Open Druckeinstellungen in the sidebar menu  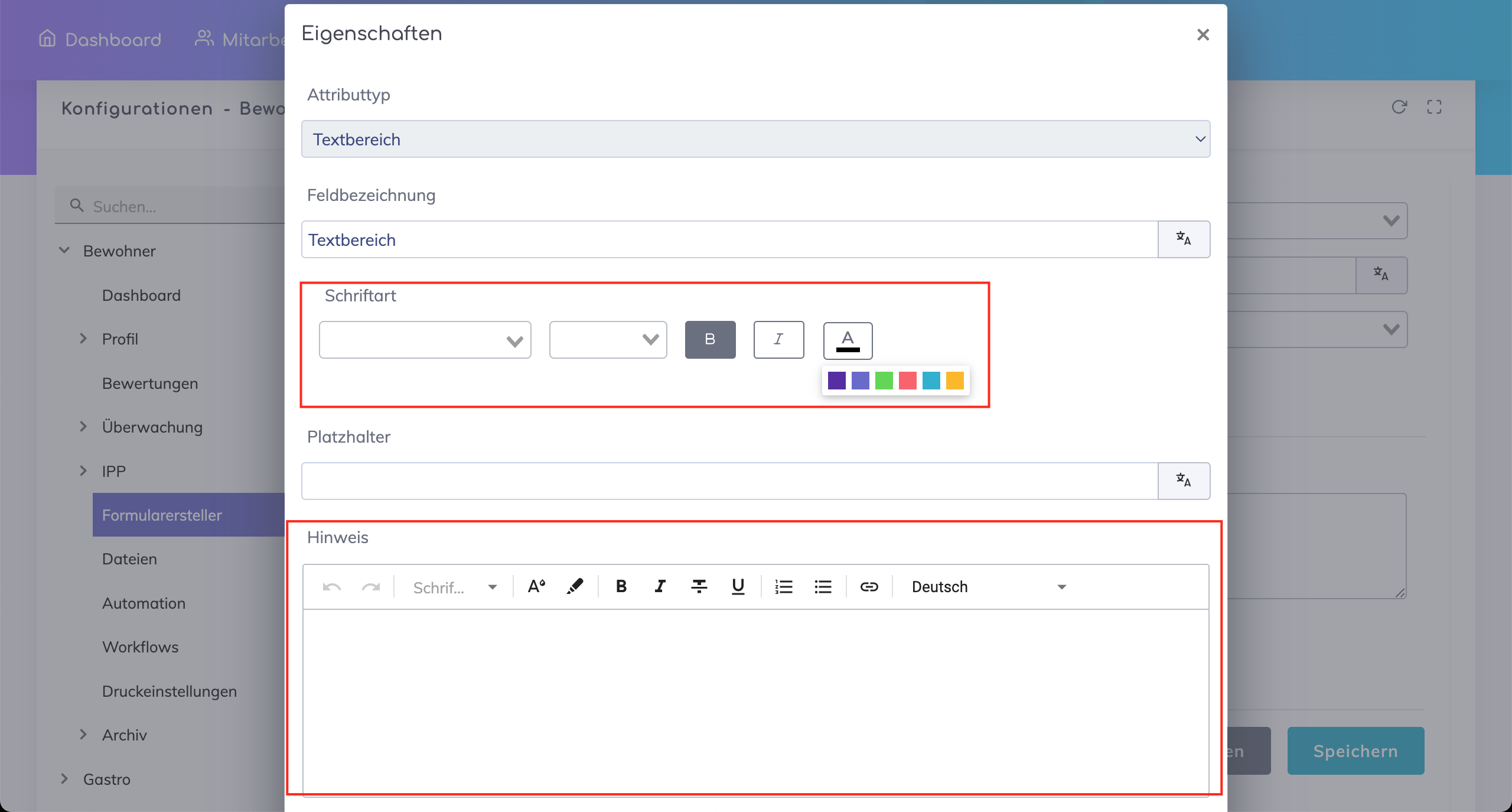(x=169, y=691)
